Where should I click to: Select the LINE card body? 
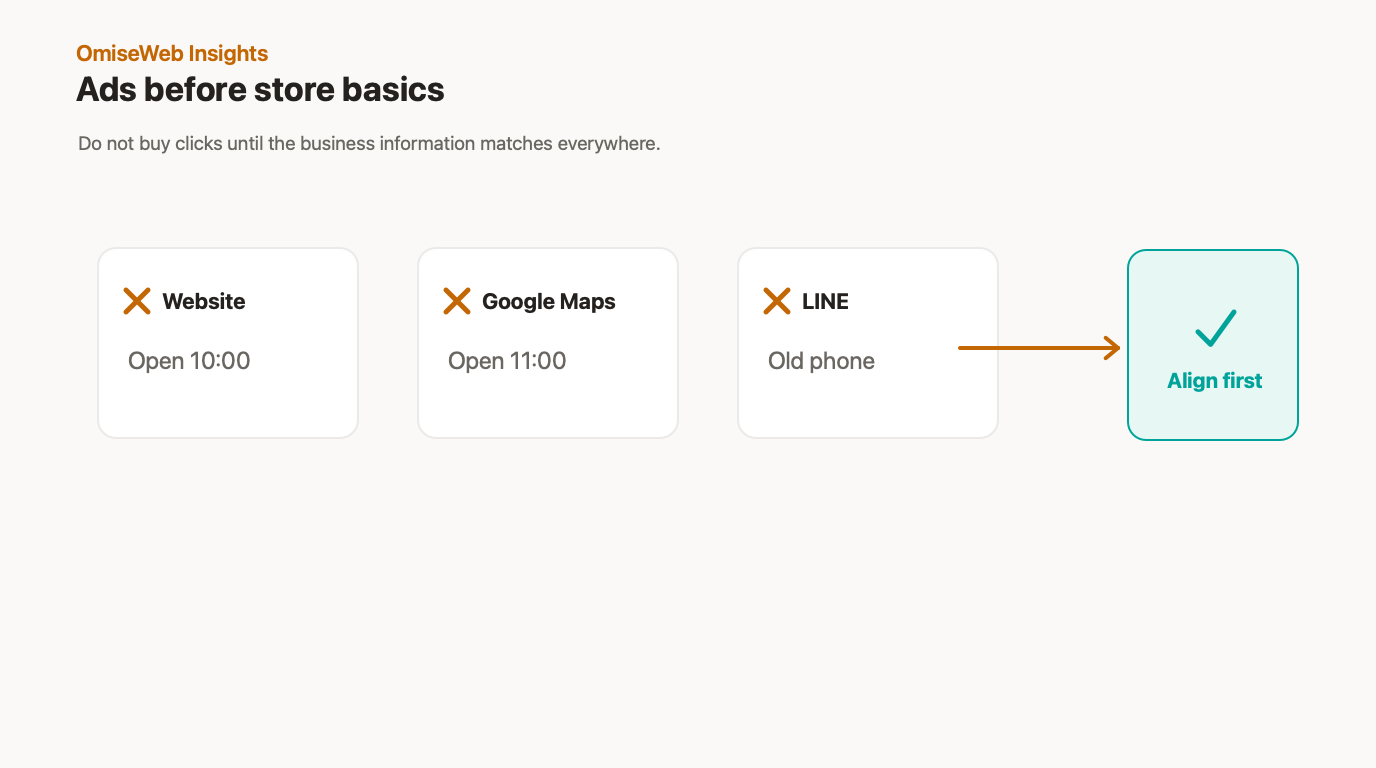pyautogui.click(x=868, y=343)
